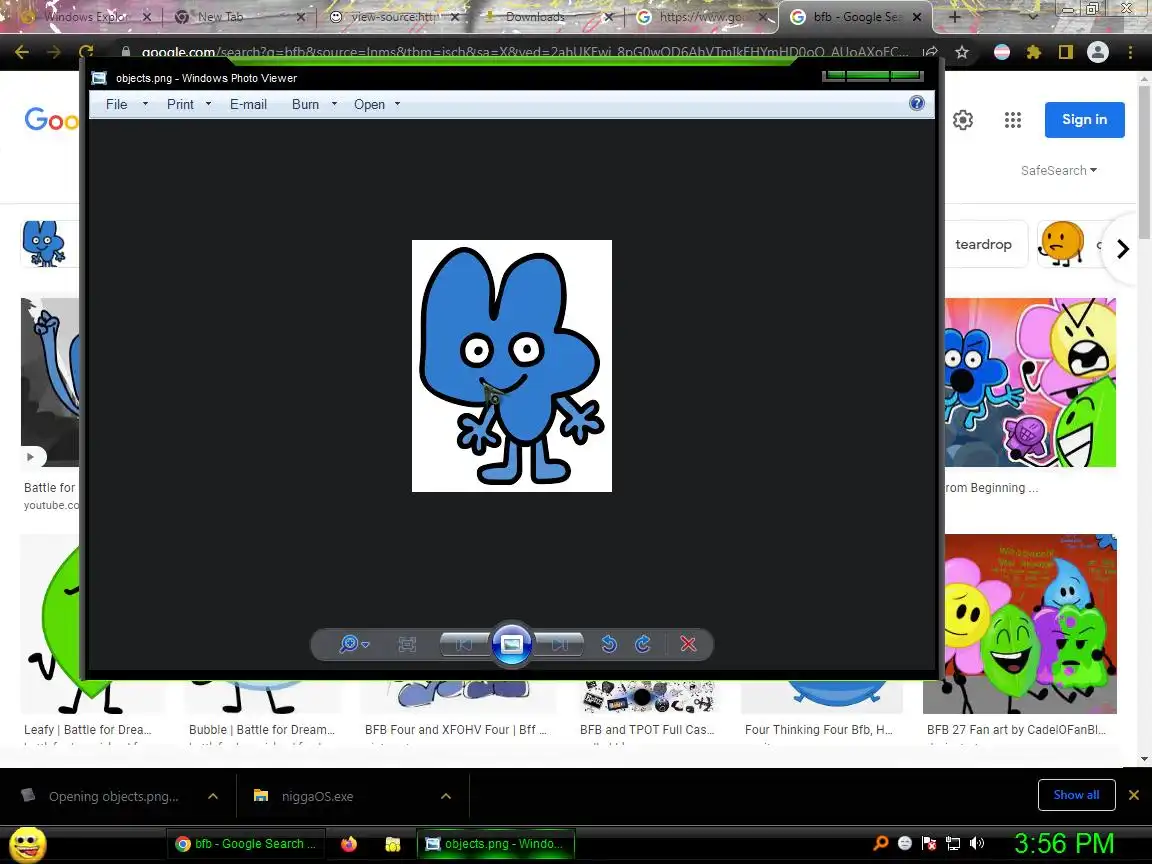The width and height of the screenshot is (1152, 864).
Task: Click the network tray icon
Action: coord(953,843)
